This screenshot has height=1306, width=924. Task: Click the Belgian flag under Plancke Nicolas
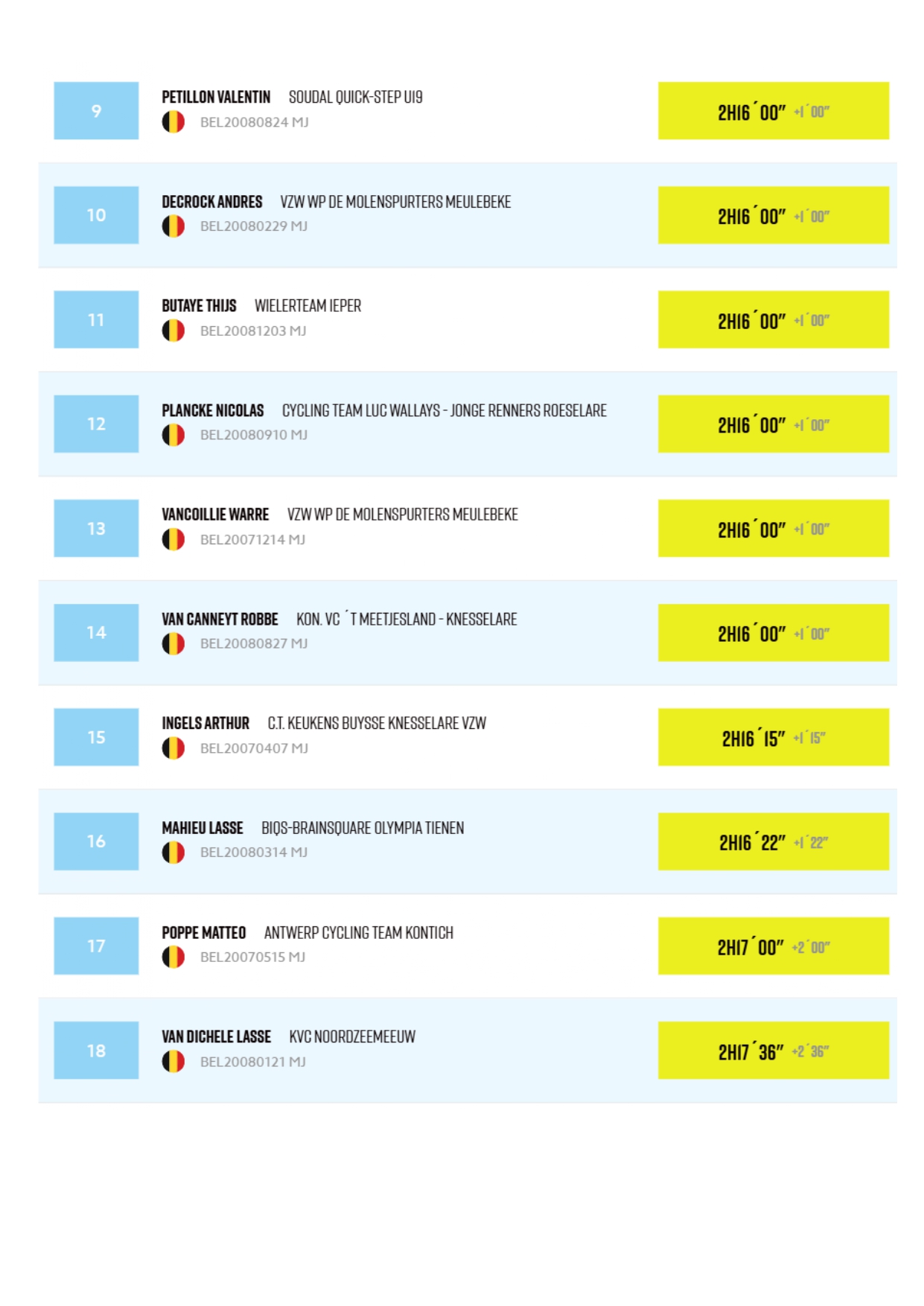point(173,435)
